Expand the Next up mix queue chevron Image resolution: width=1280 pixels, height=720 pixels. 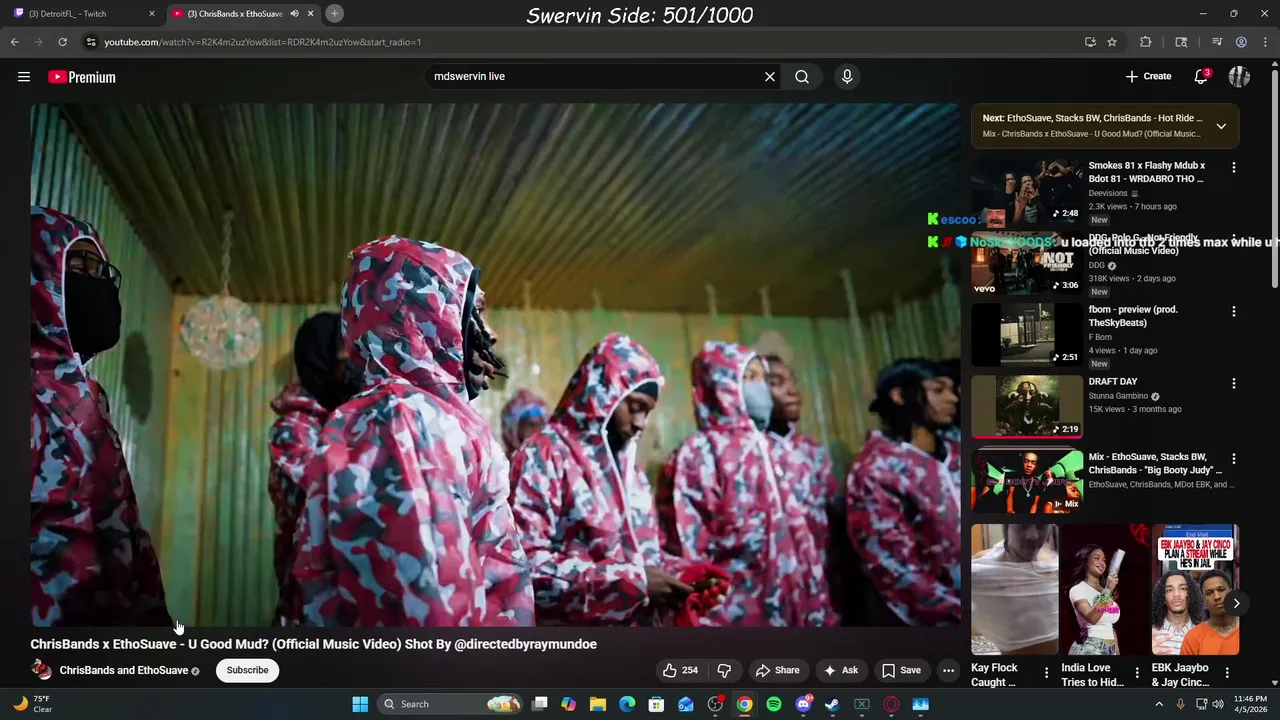coord(1221,126)
